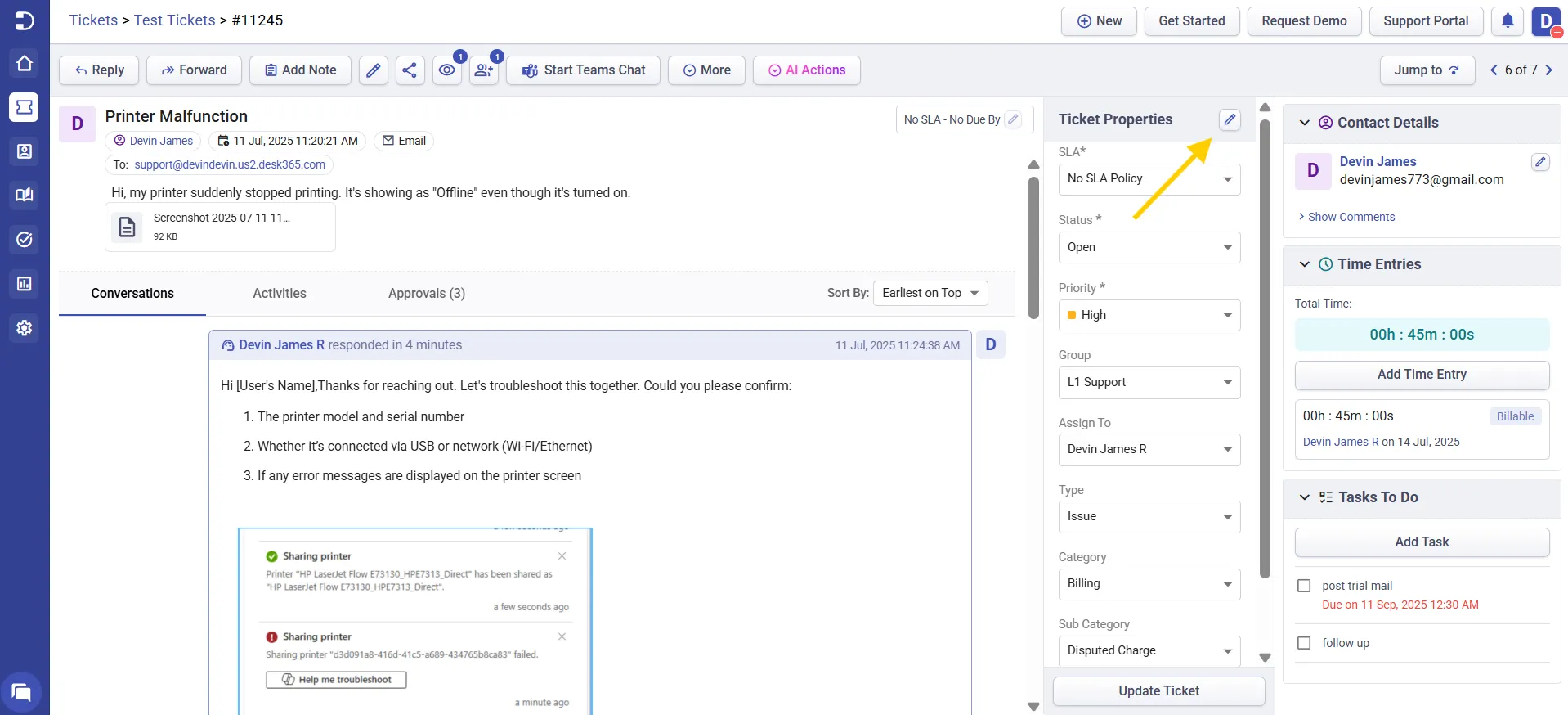
Task: Check the 'post trial mail' task
Action: pyautogui.click(x=1305, y=586)
